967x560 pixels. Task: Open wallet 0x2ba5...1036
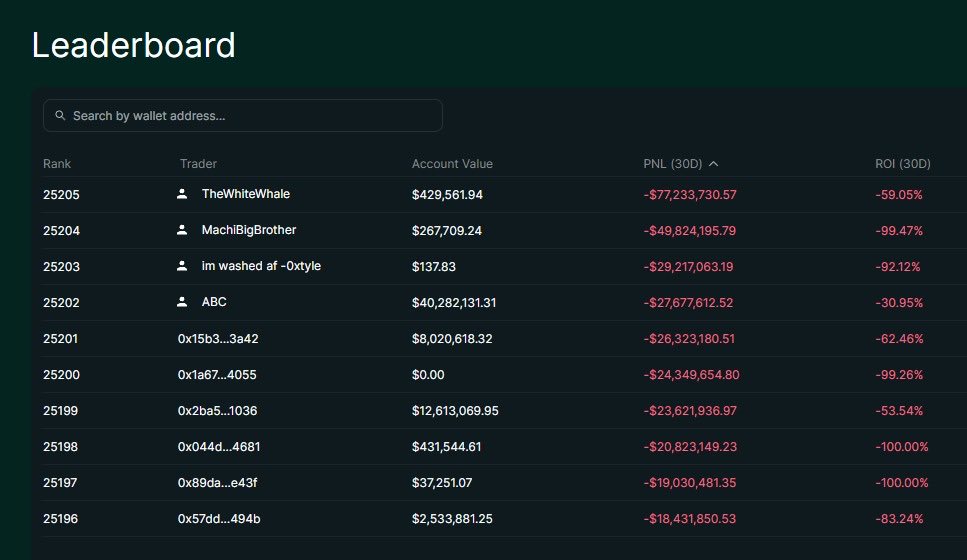click(217, 410)
